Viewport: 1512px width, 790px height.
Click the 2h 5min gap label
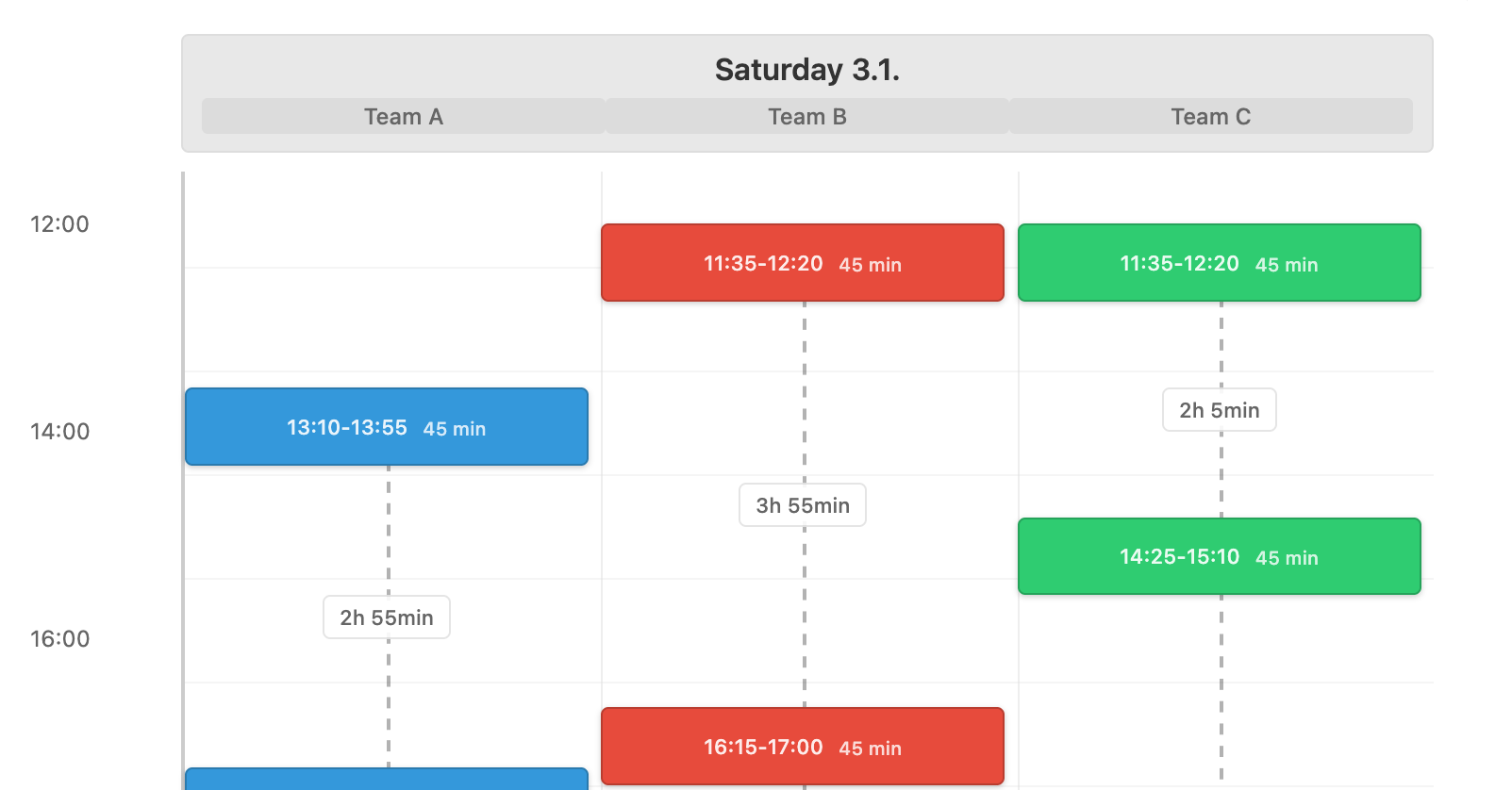[x=1219, y=410]
